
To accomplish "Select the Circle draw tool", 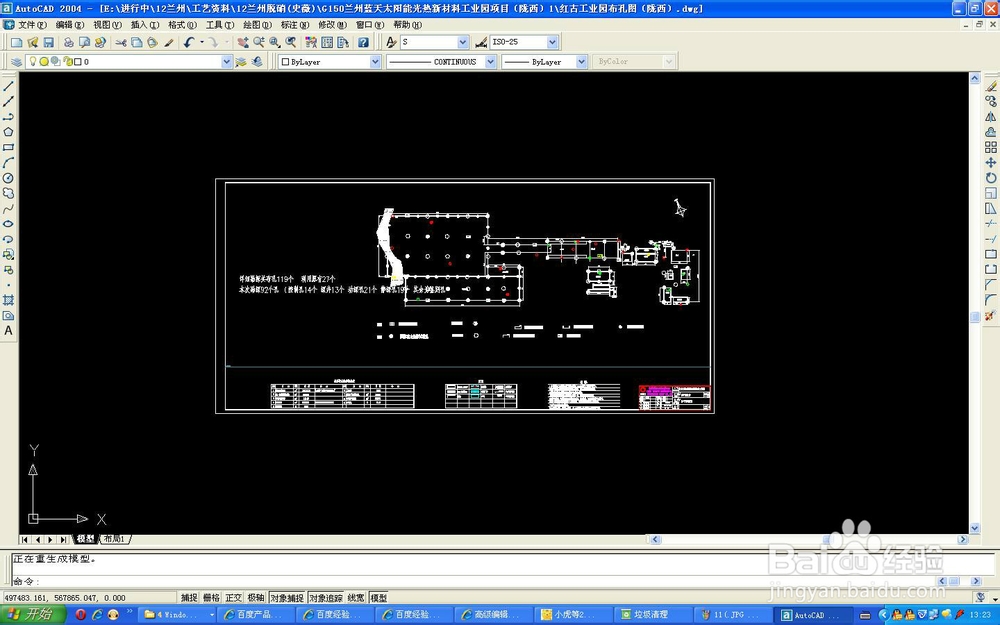I will coord(8,178).
